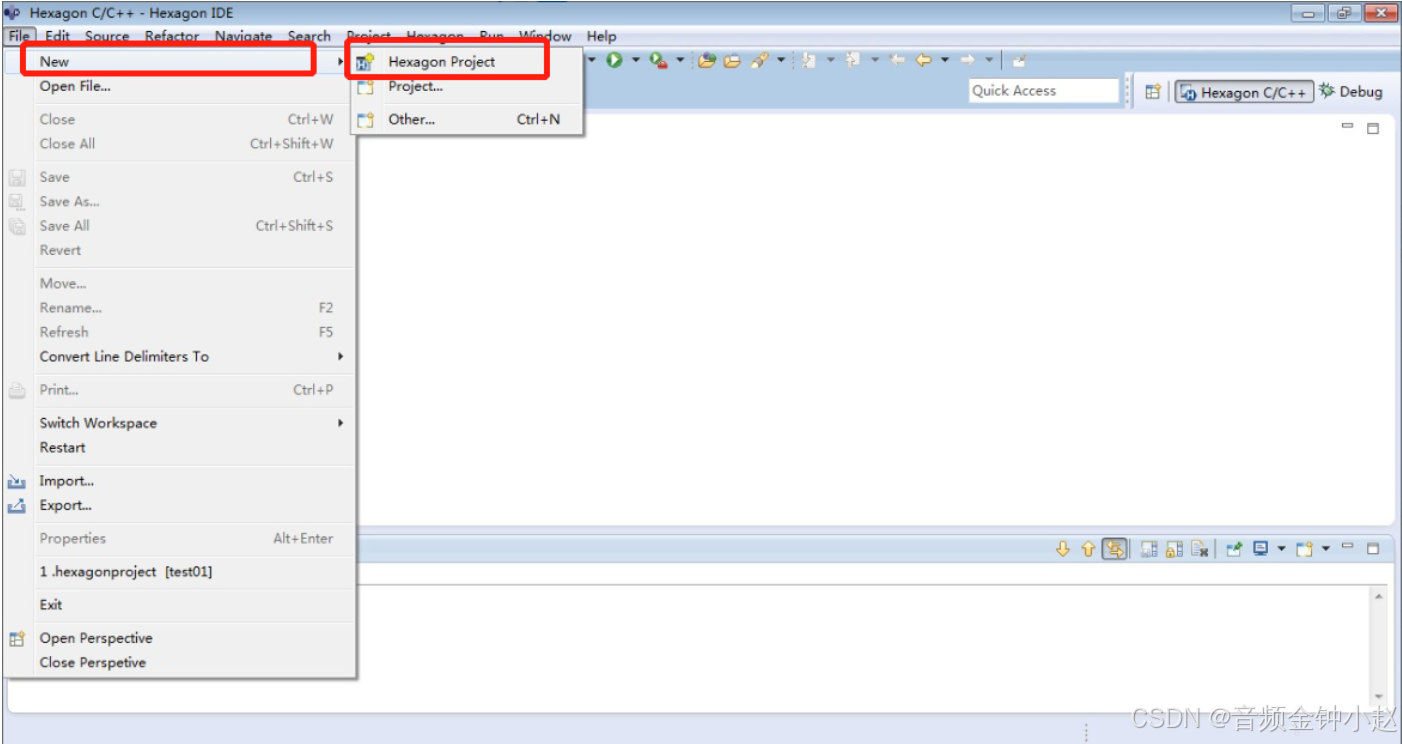Open the Open Console dropdown arrow
Image resolution: width=1402 pixels, height=744 pixels.
tap(1326, 548)
